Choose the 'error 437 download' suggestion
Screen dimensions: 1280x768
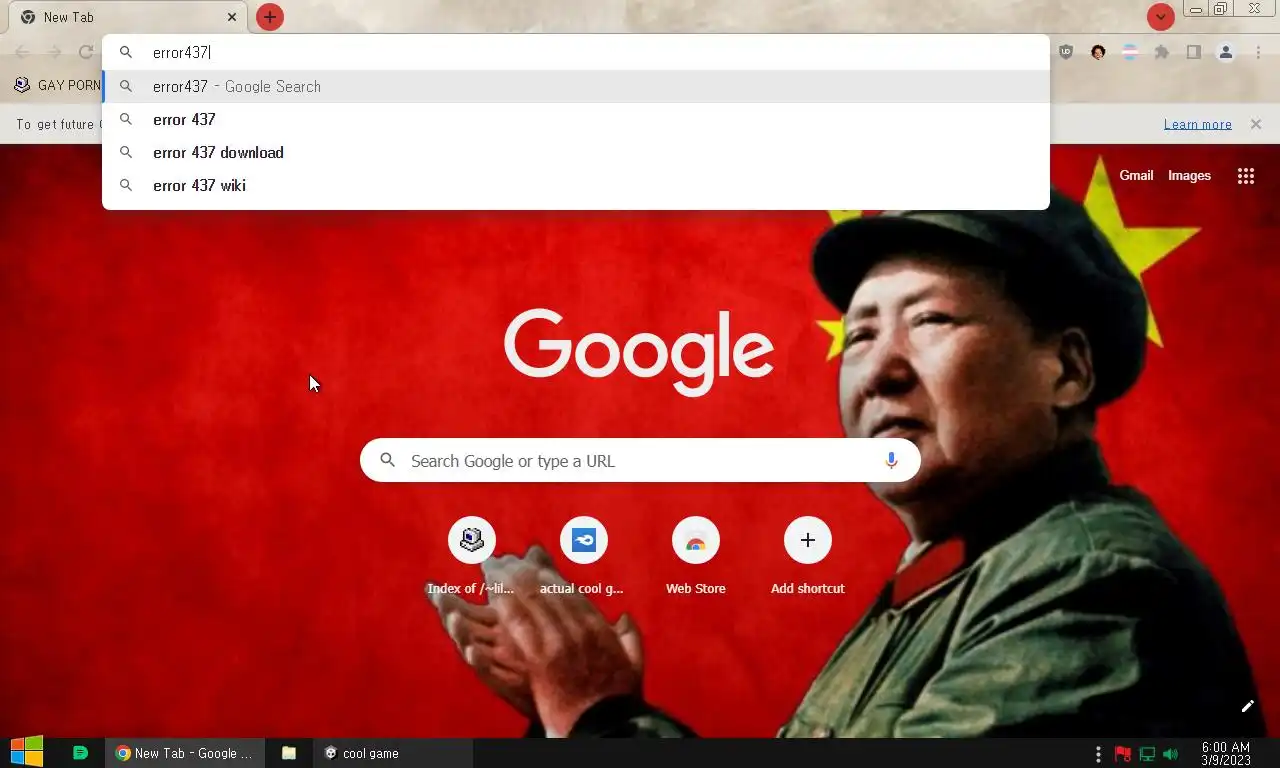[576, 152]
